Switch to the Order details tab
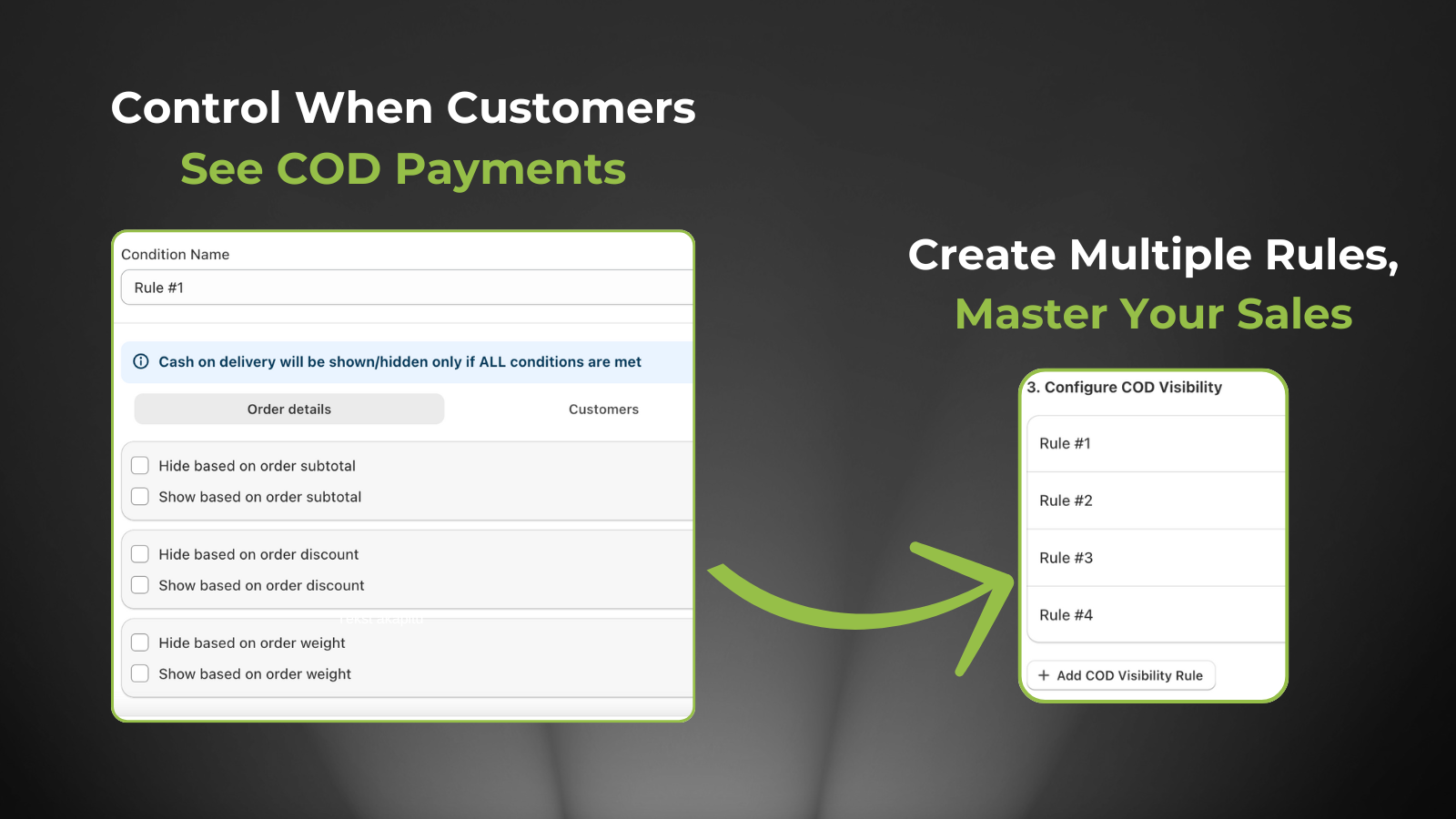 pyautogui.click(x=289, y=409)
